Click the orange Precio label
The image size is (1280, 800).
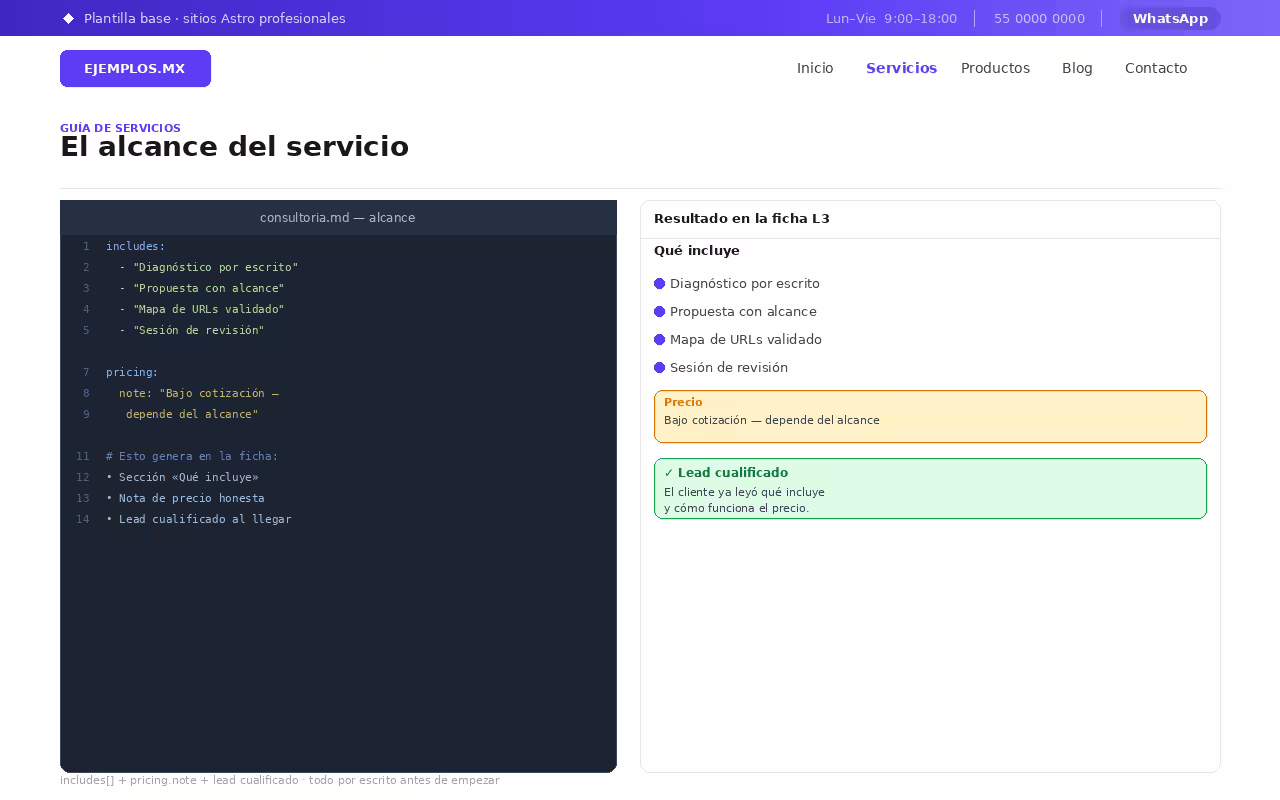tap(683, 403)
